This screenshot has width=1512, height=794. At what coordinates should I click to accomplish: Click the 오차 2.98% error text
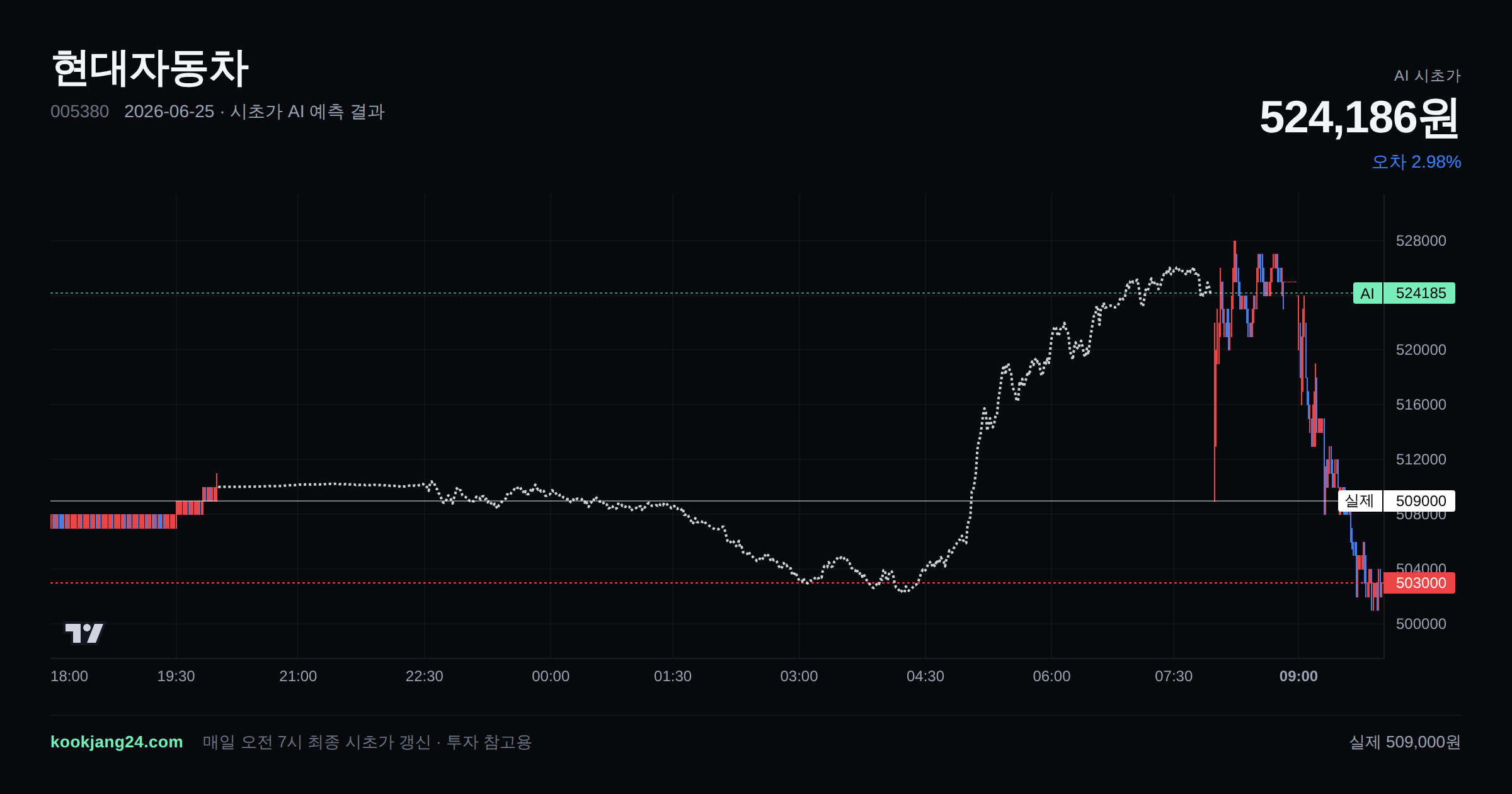pyautogui.click(x=1416, y=162)
